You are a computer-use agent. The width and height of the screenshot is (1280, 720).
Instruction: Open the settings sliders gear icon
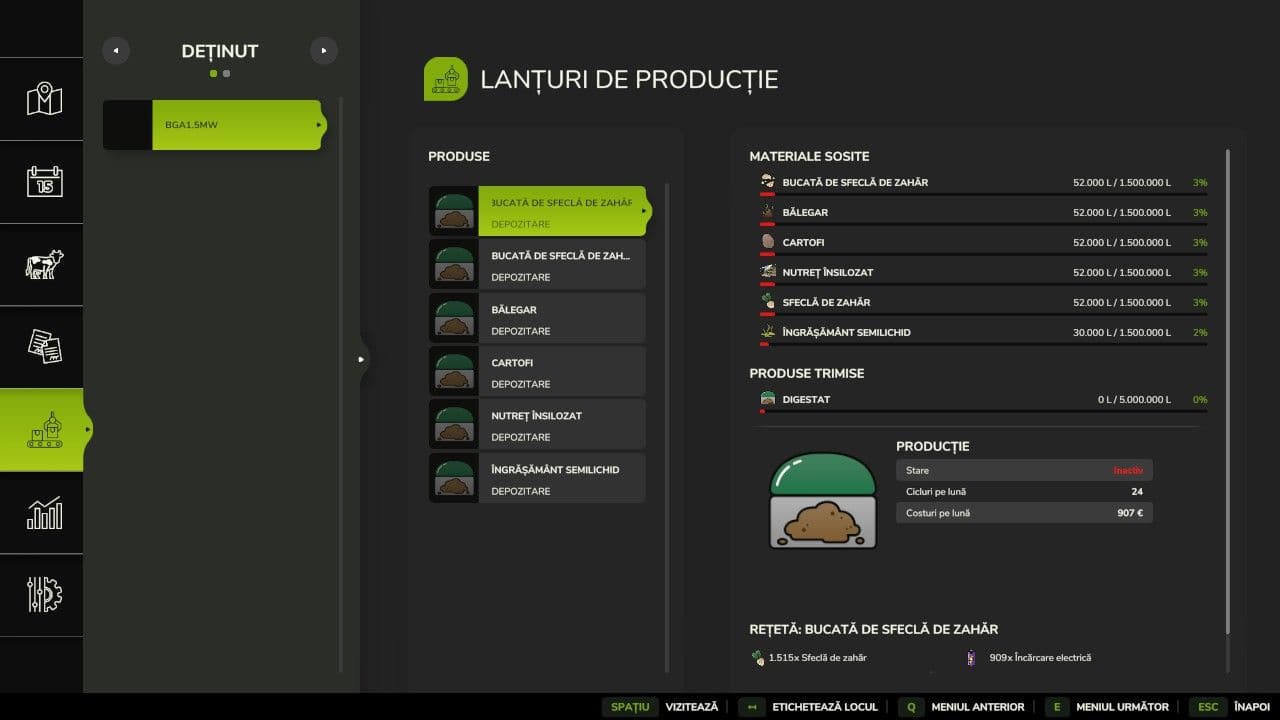pyautogui.click(x=44, y=595)
